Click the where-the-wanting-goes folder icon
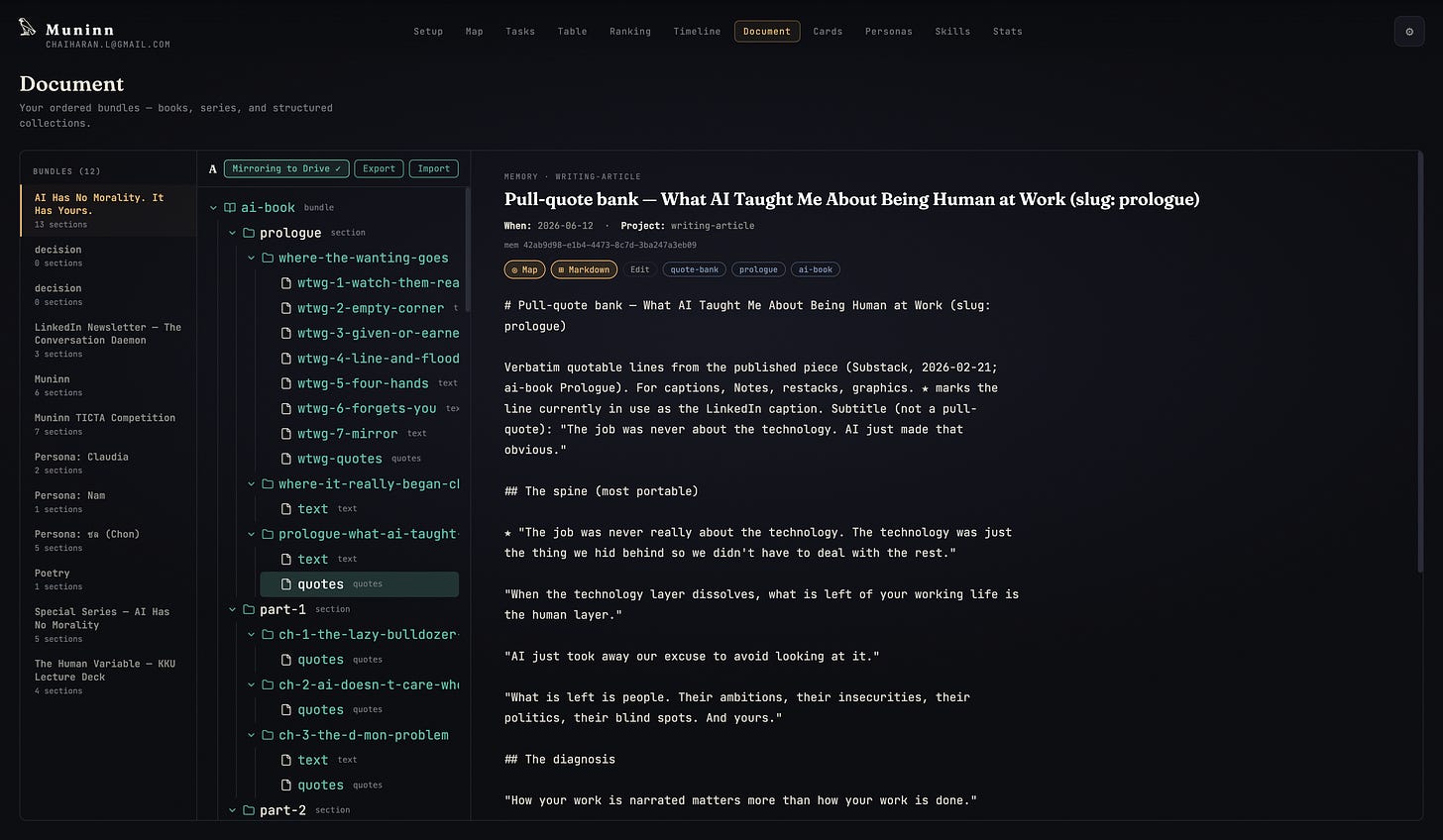 pyautogui.click(x=268, y=258)
